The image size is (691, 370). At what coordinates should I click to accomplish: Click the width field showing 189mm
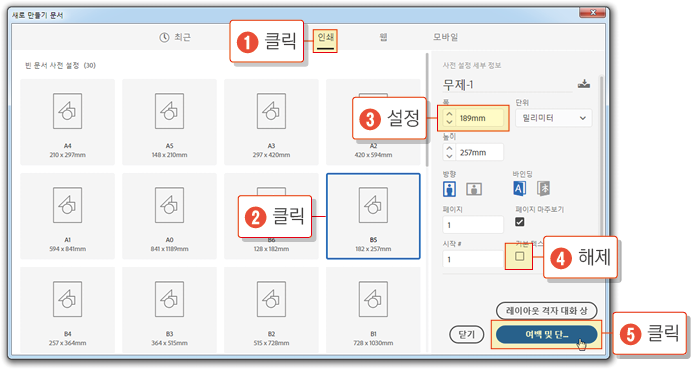(479, 118)
